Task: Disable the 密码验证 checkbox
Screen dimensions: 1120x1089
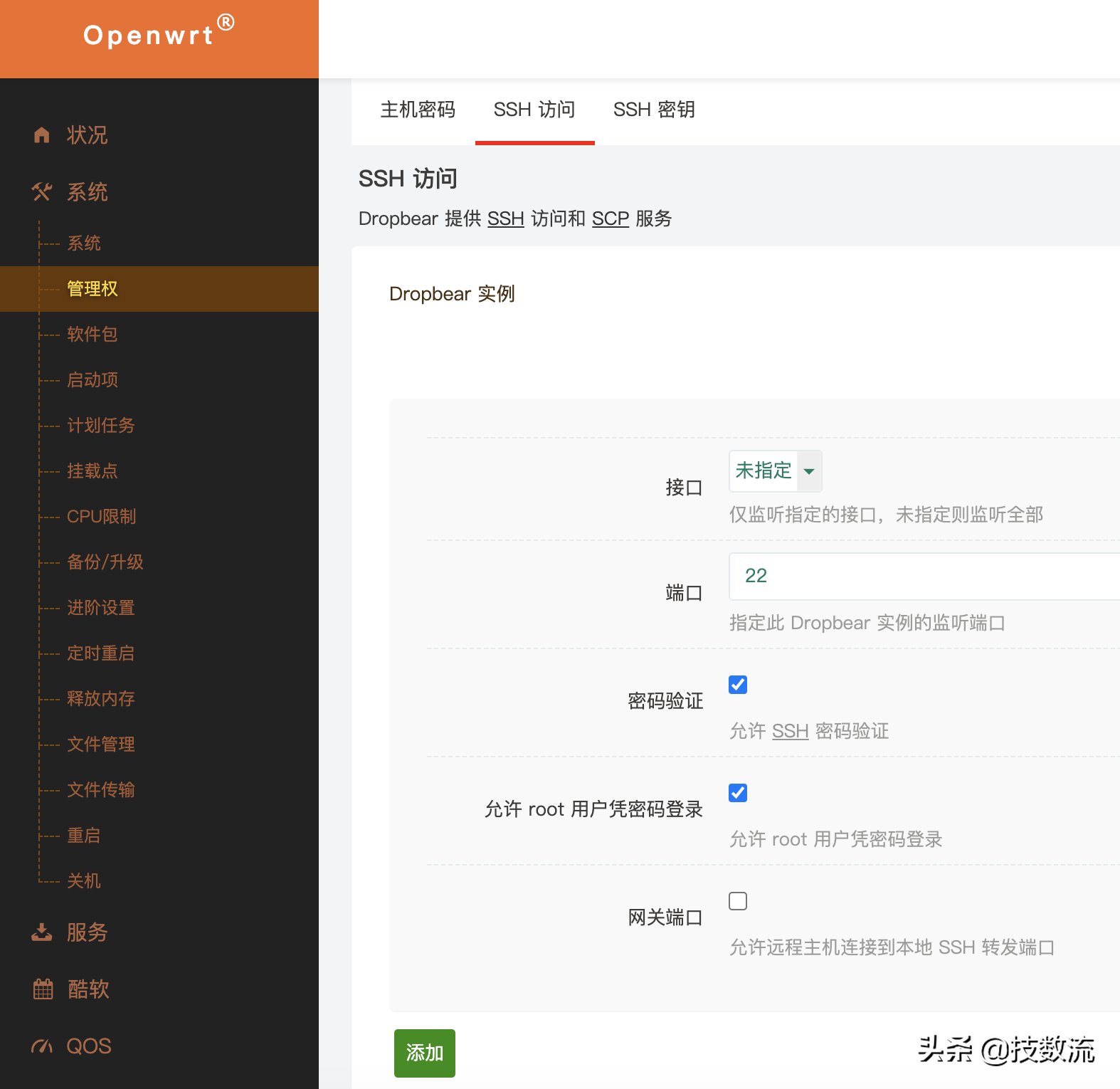Action: (x=738, y=685)
